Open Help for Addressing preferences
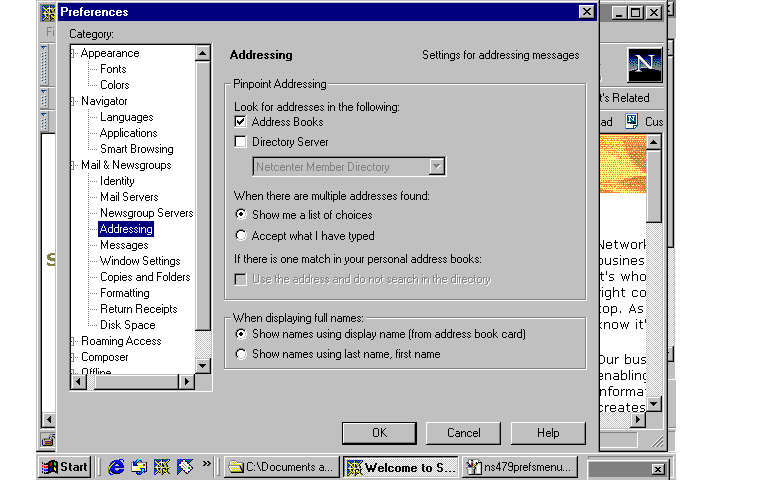770x480 pixels. (x=548, y=433)
